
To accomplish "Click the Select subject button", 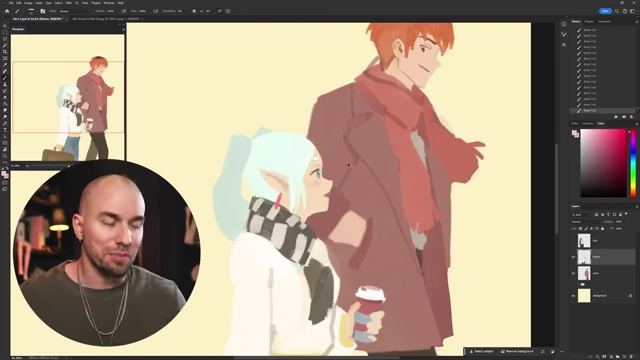I will click(x=481, y=351).
